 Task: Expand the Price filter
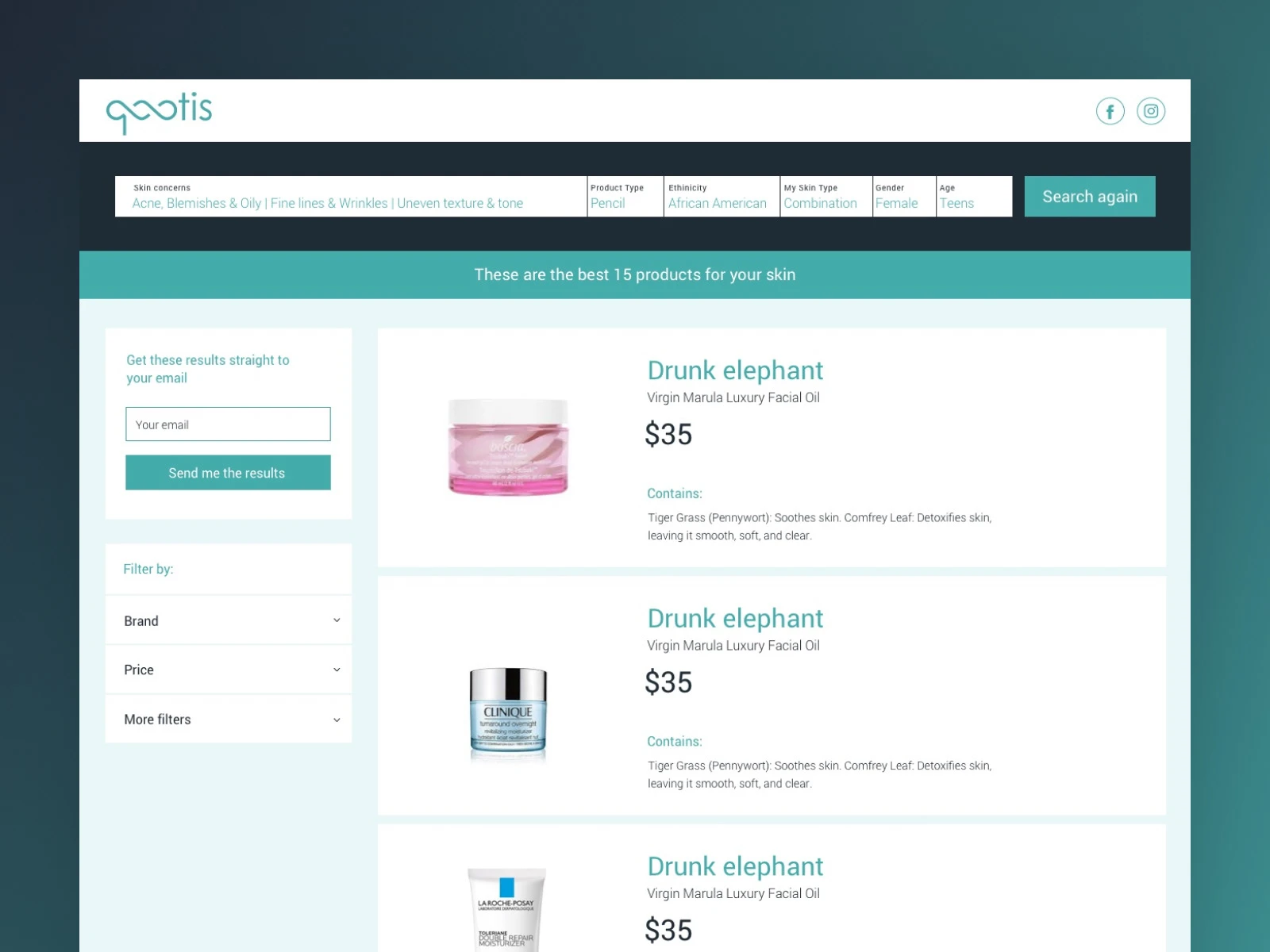tap(229, 670)
